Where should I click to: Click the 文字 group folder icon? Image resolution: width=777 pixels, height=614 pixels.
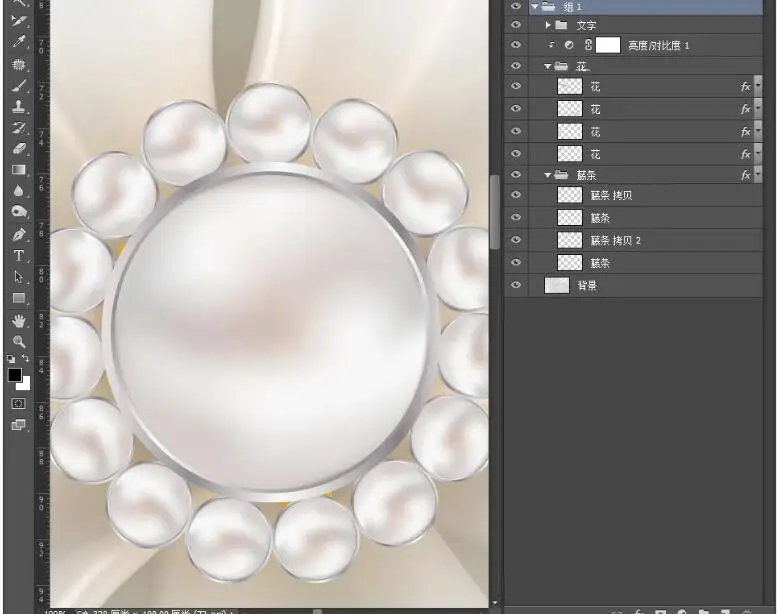pyautogui.click(x=561, y=25)
